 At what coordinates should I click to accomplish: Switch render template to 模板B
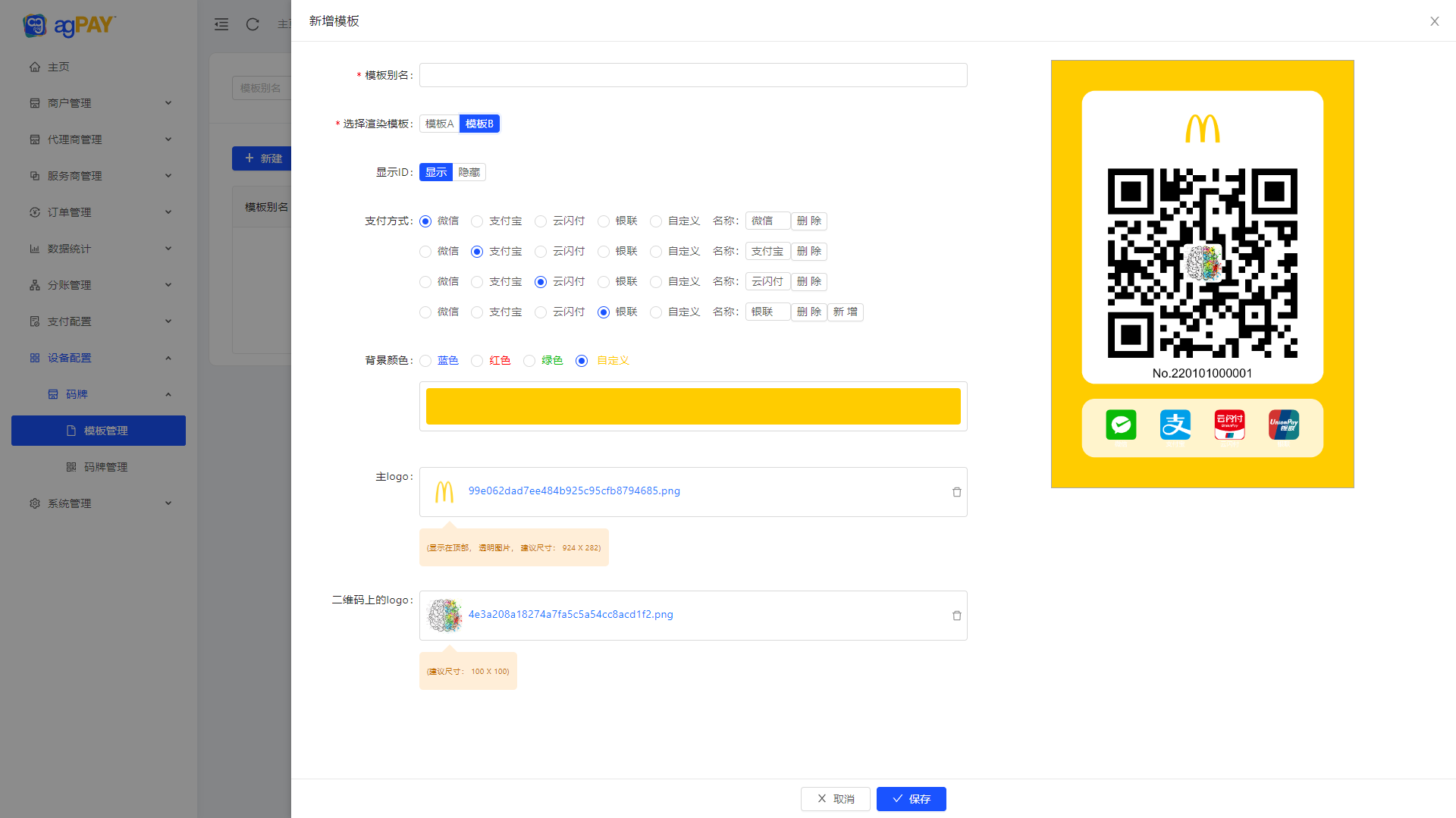pos(479,124)
